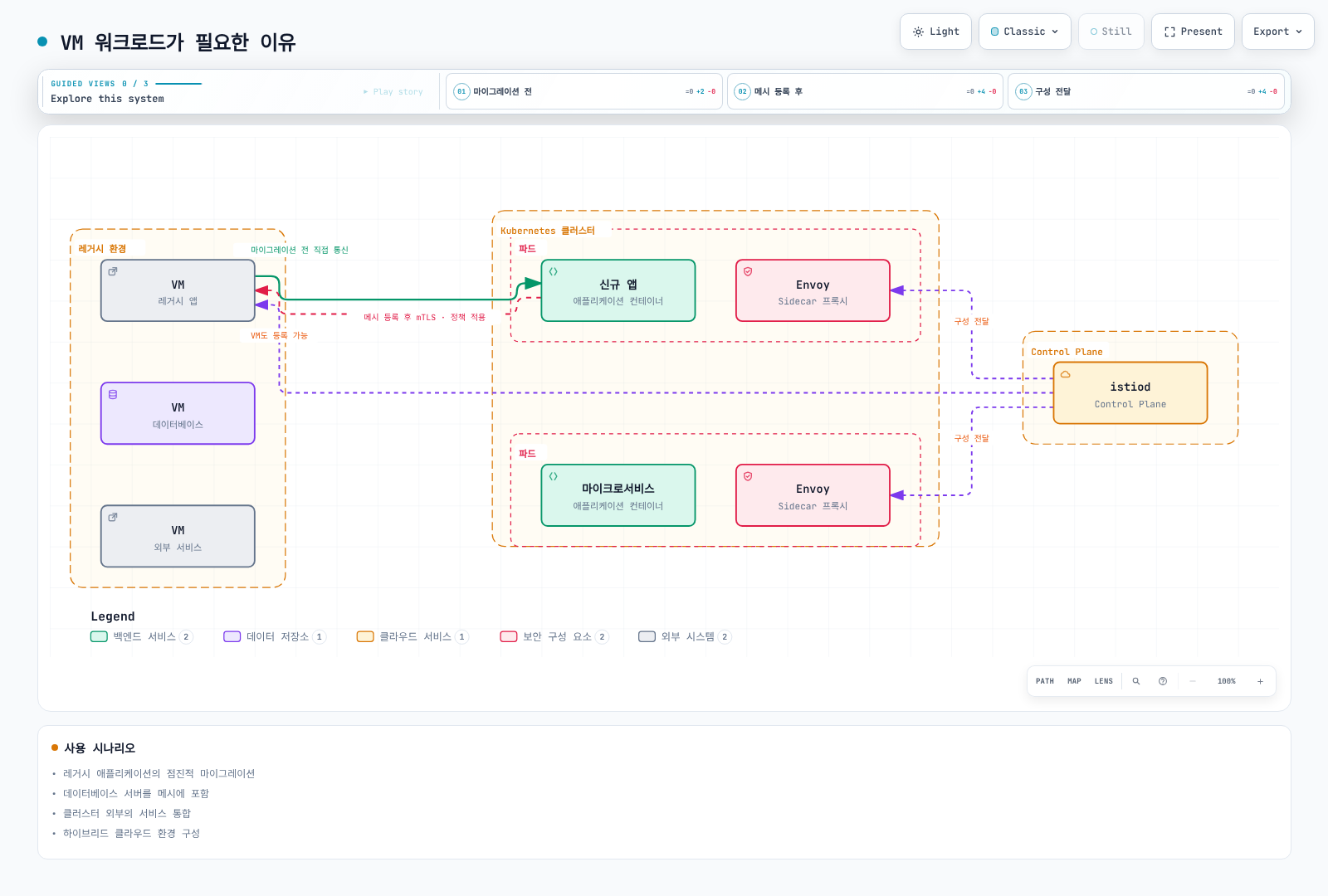This screenshot has width=1328, height=896.
Task: Select the 마이크로서비스 container node
Action: [x=618, y=495]
